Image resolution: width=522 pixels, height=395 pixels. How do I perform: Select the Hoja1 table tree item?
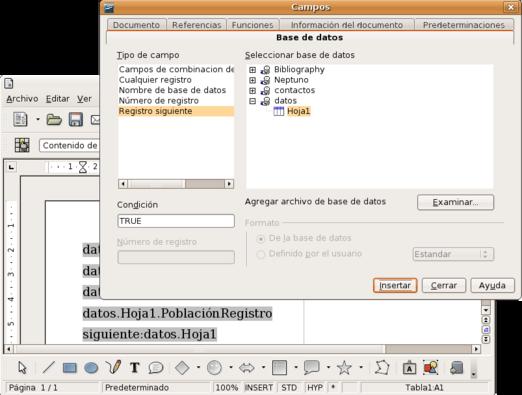pos(299,111)
